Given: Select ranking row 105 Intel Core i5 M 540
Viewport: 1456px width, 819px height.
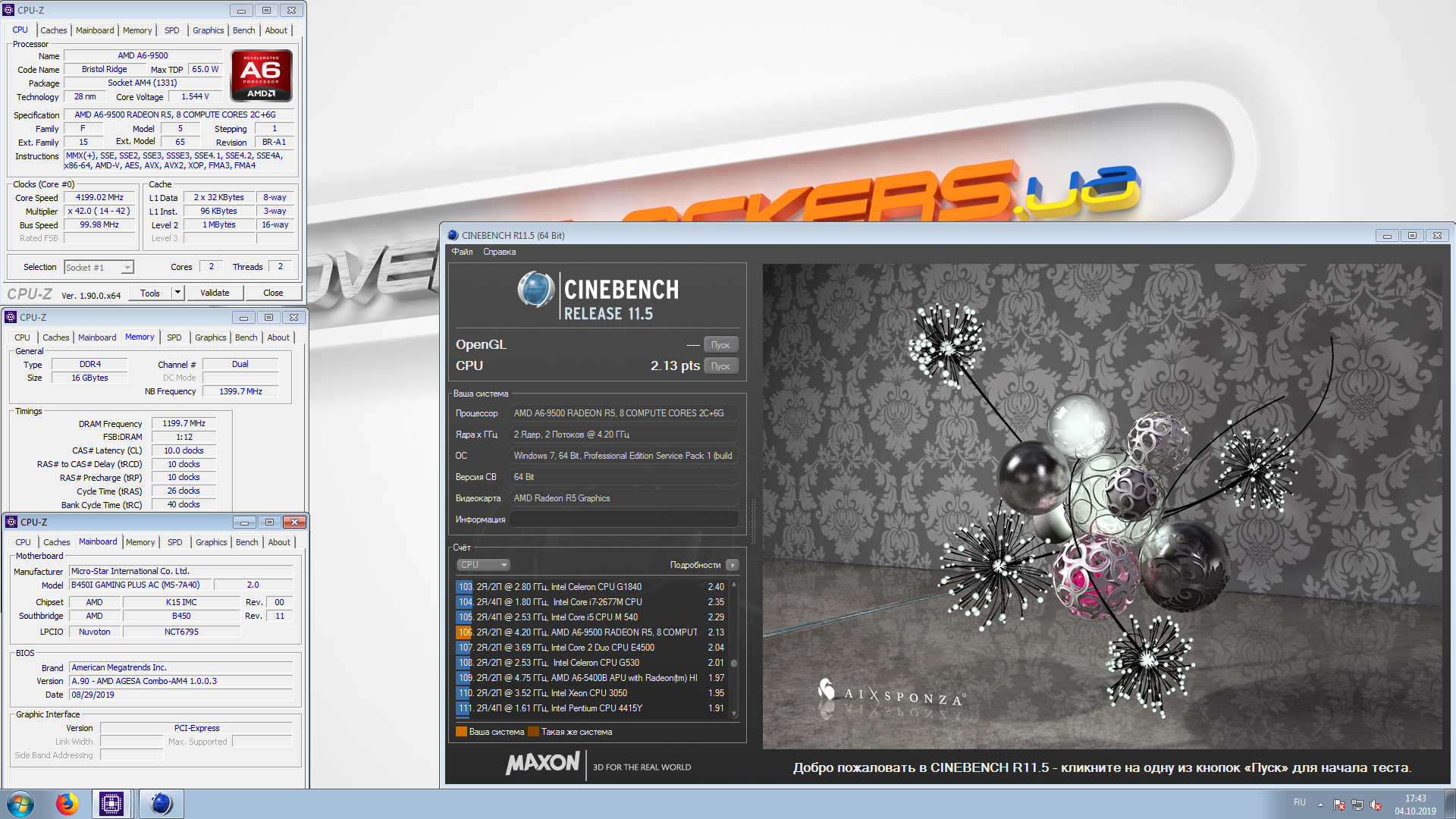Looking at the screenshot, I should [591, 617].
